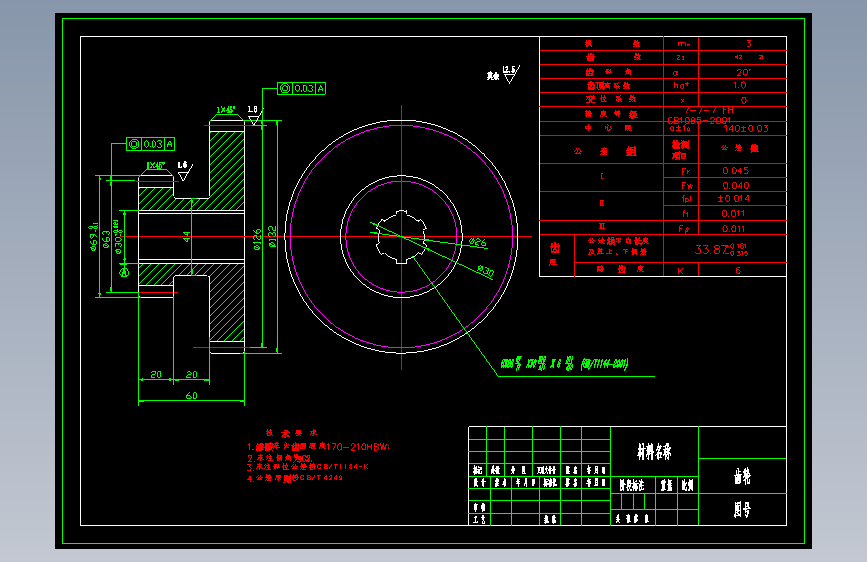Click the module value 3 in the table
This screenshot has height=562, width=867.
[x=749, y=43]
